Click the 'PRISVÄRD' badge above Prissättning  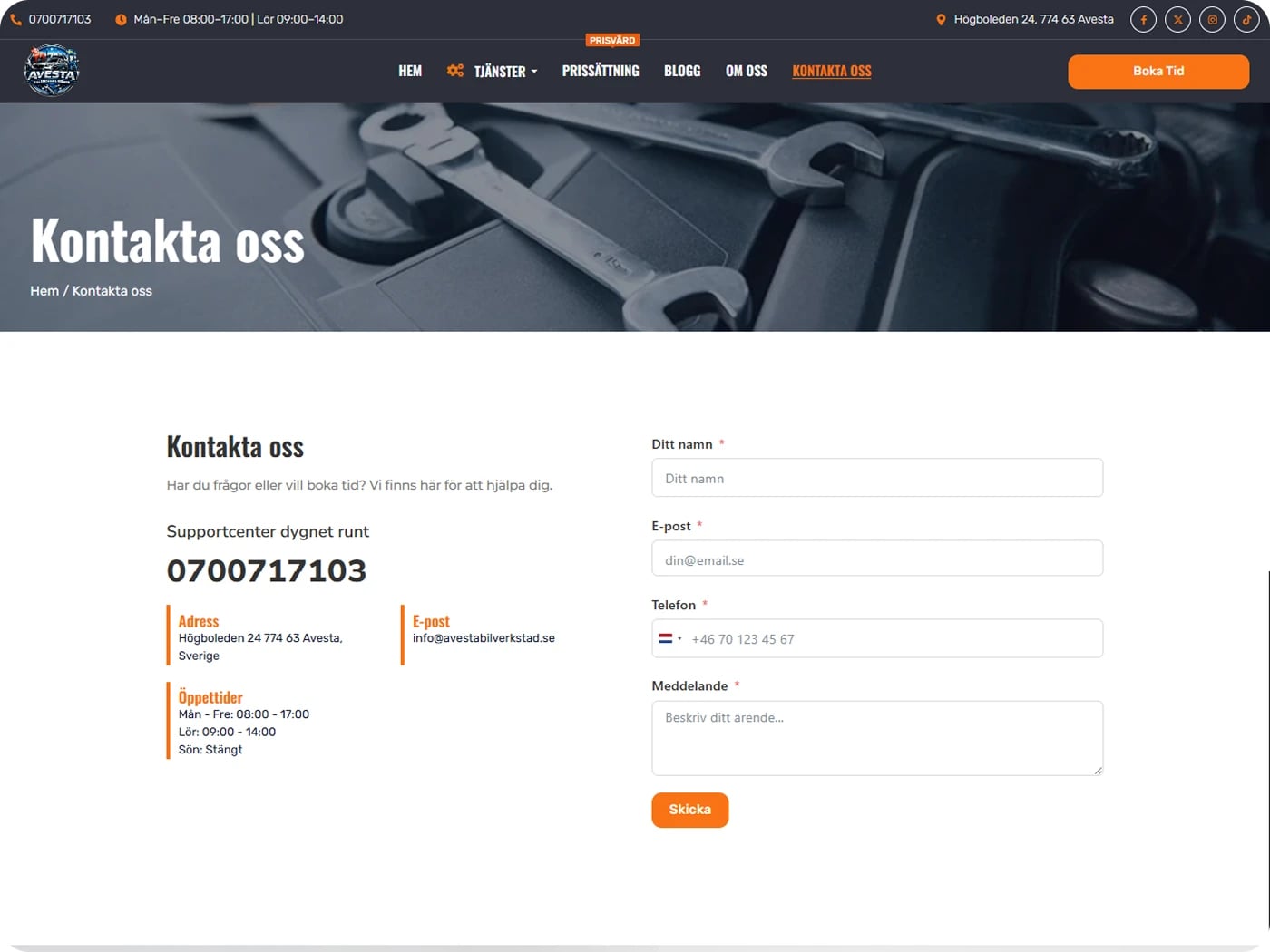coord(612,40)
